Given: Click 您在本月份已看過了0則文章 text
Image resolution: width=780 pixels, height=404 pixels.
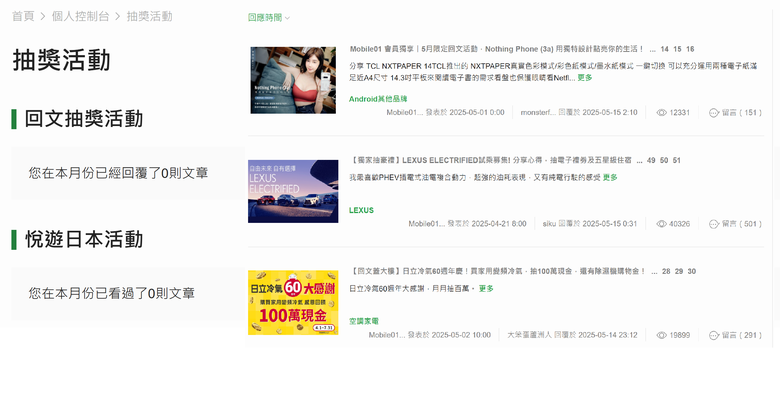Looking at the screenshot, I should (111, 294).
